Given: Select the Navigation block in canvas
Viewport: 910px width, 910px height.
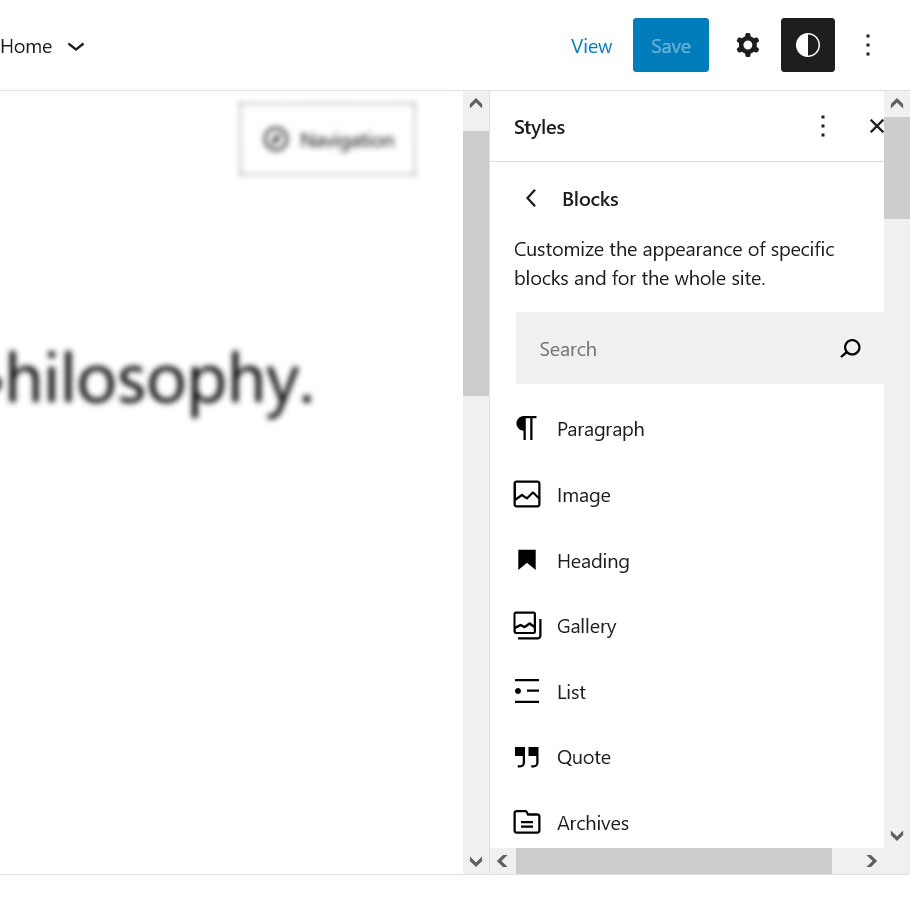Looking at the screenshot, I should tap(327, 140).
